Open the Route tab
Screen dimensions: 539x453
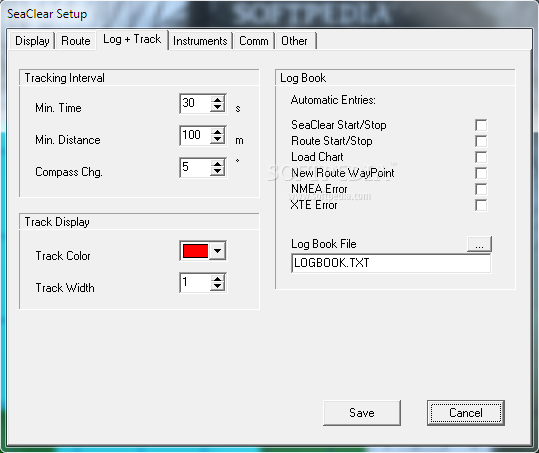76,41
